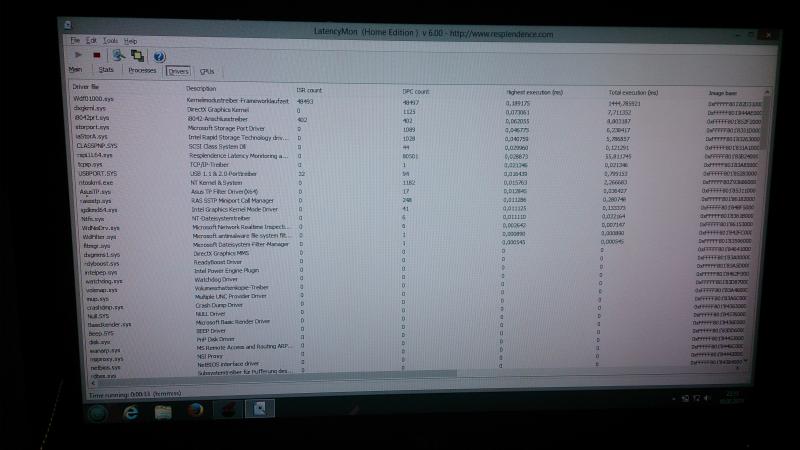
Task: Click the NetBIOS interface driver description
Action: click(228, 364)
